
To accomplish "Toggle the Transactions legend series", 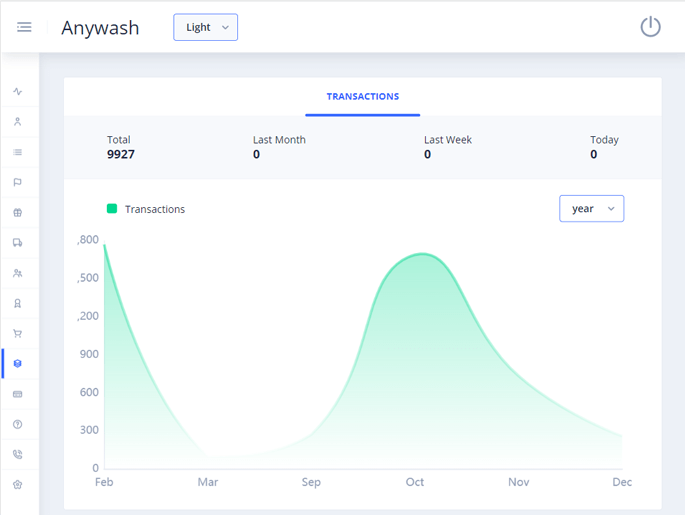I will (x=146, y=209).
